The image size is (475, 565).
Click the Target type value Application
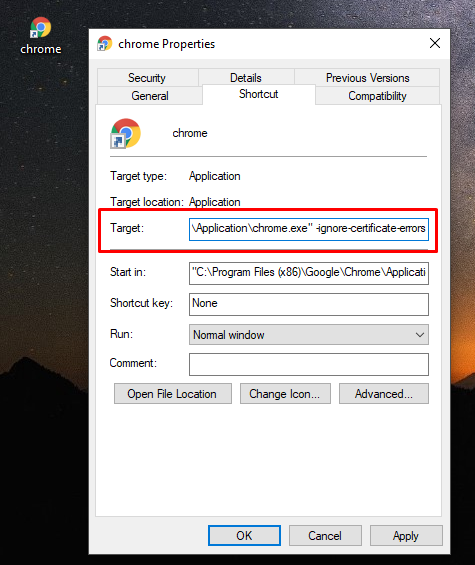[x=215, y=176]
